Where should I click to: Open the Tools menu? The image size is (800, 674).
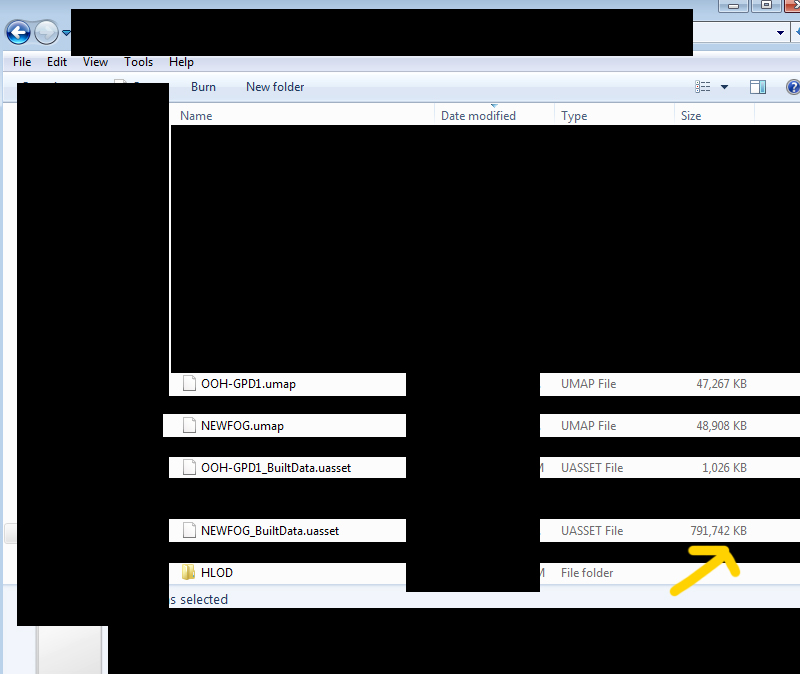tap(138, 62)
